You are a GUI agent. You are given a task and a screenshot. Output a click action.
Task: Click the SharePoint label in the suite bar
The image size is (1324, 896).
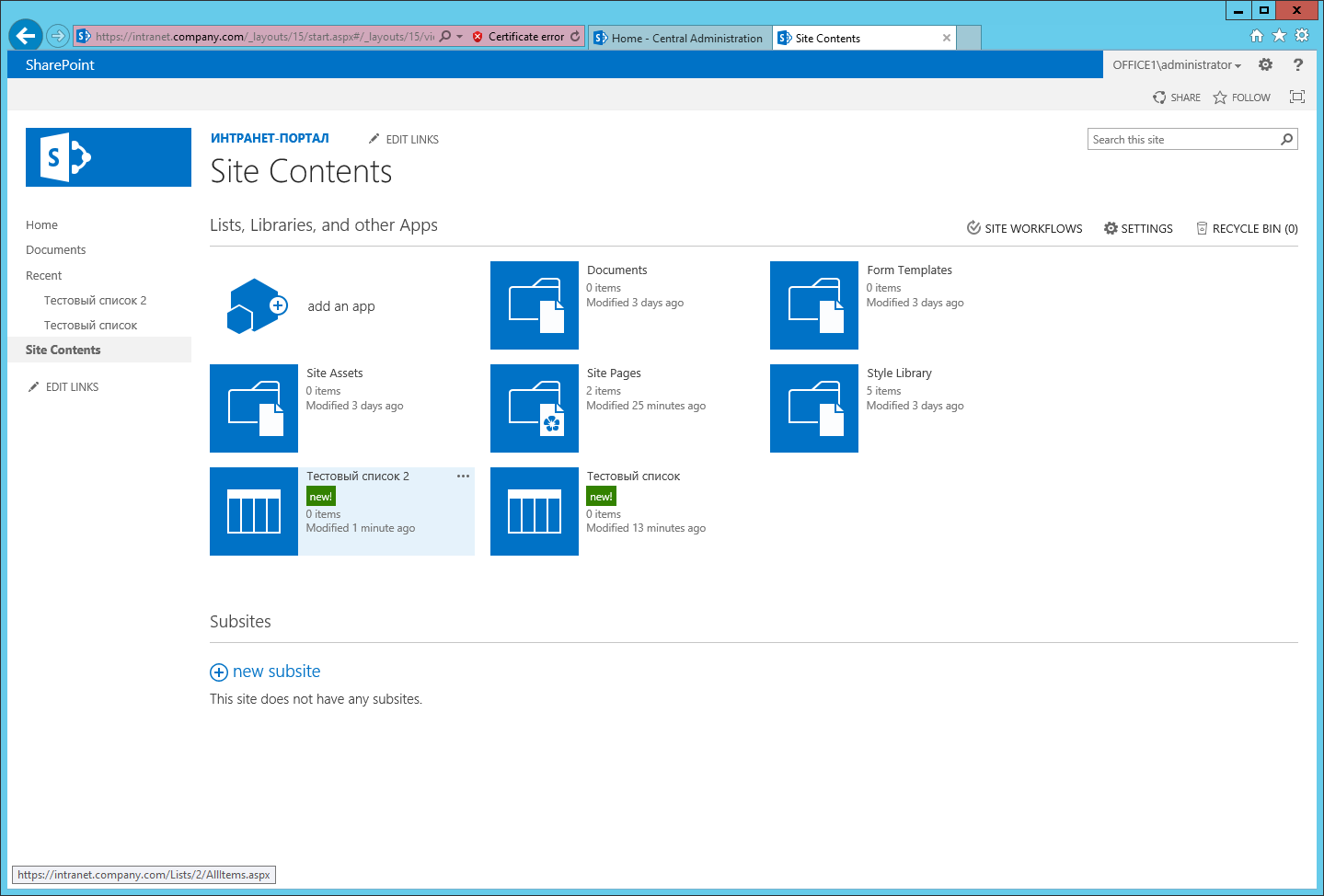pyautogui.click(x=60, y=64)
